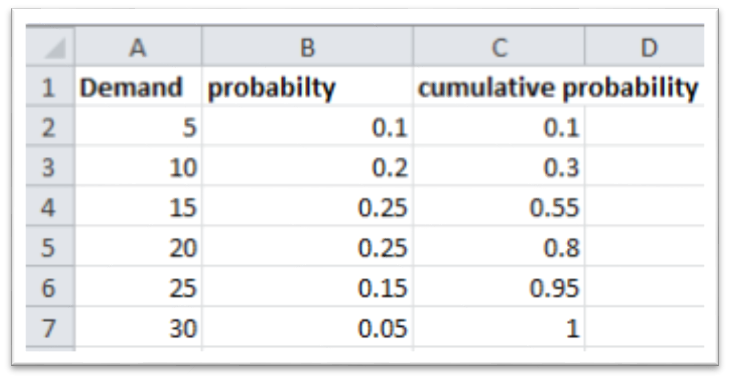Select column C header

tap(499, 46)
